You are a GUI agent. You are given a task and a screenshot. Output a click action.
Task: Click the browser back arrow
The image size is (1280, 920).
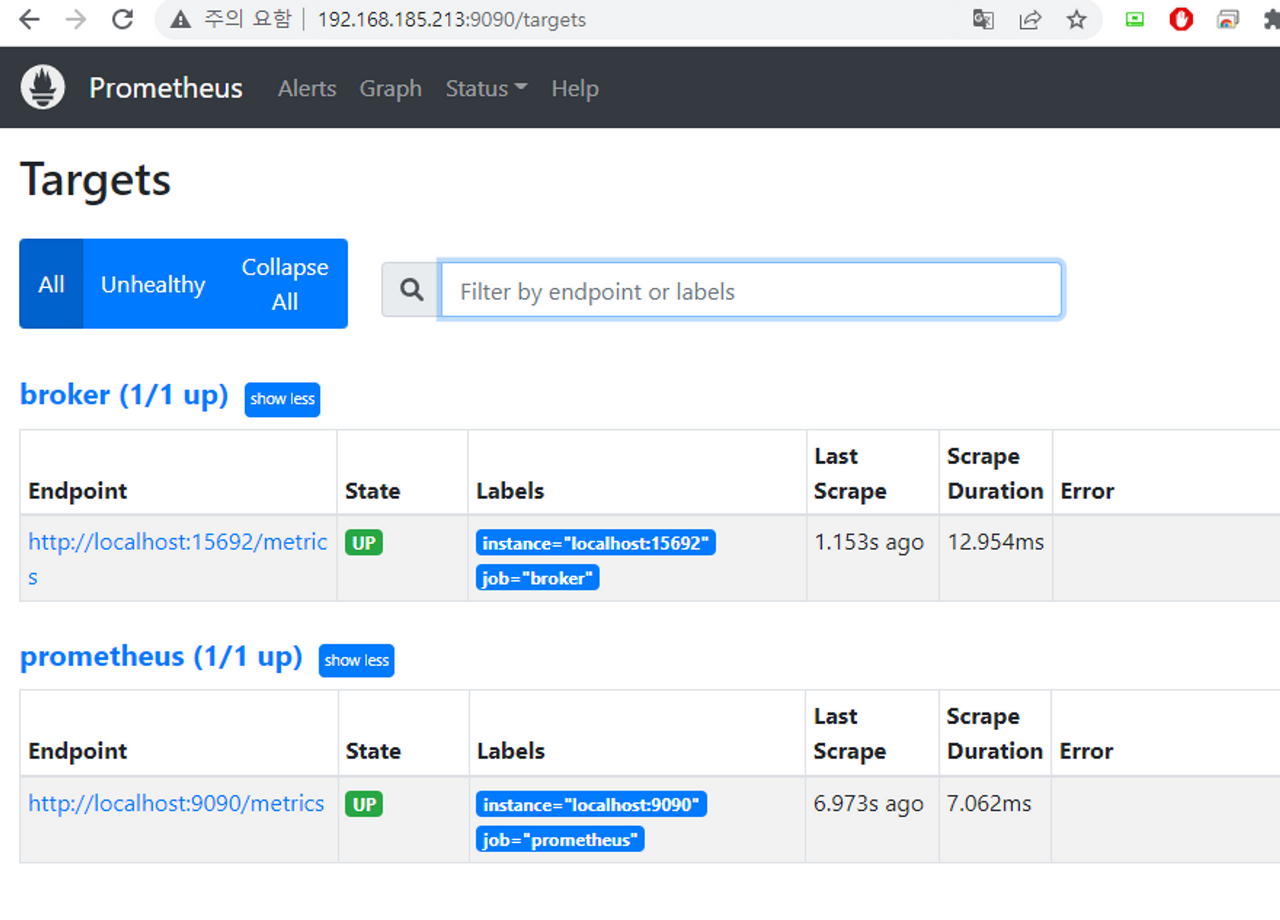tap(29, 19)
